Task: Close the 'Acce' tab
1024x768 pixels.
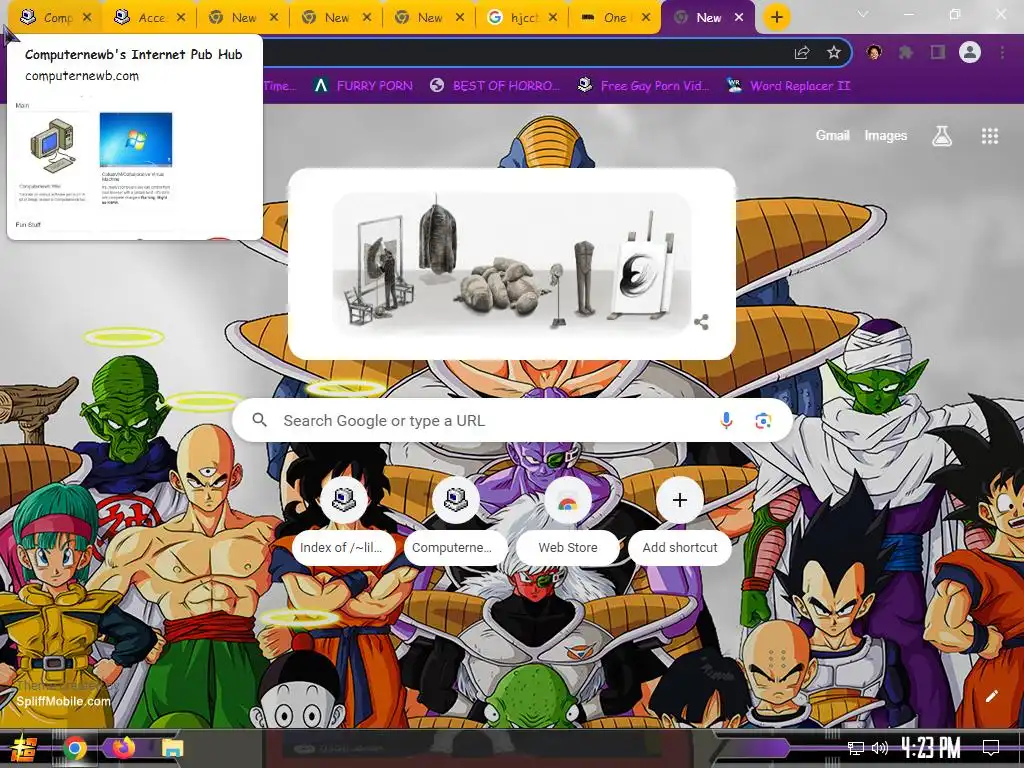Action: [x=181, y=18]
